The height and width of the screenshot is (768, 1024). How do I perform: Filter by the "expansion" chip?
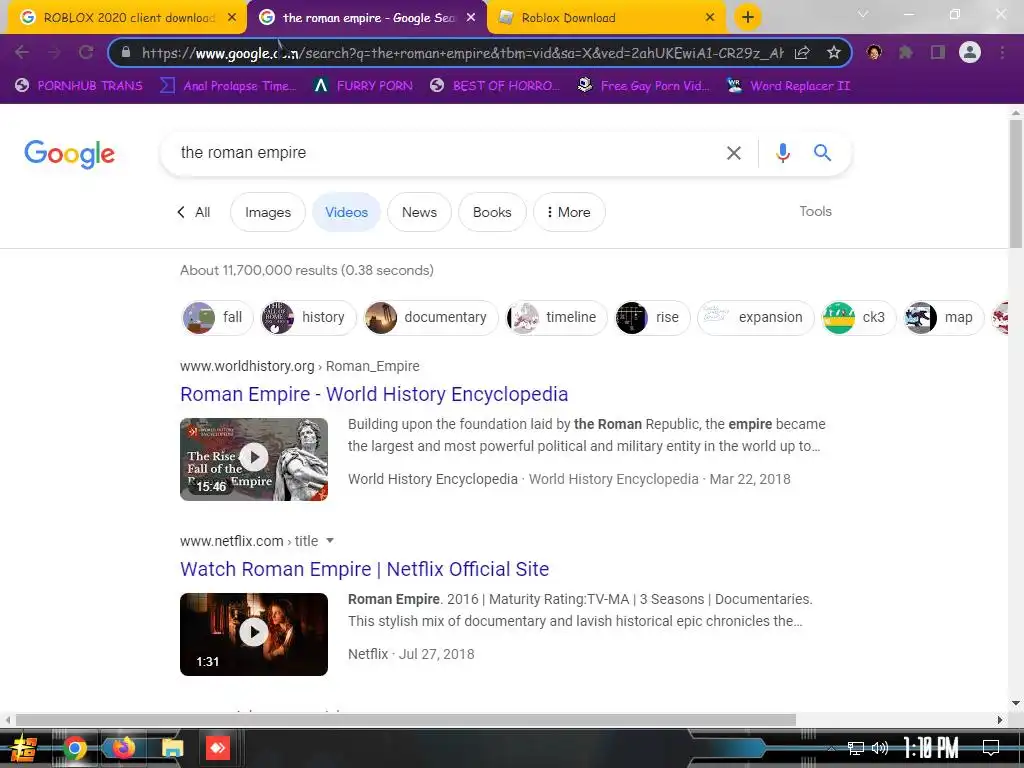click(x=756, y=317)
